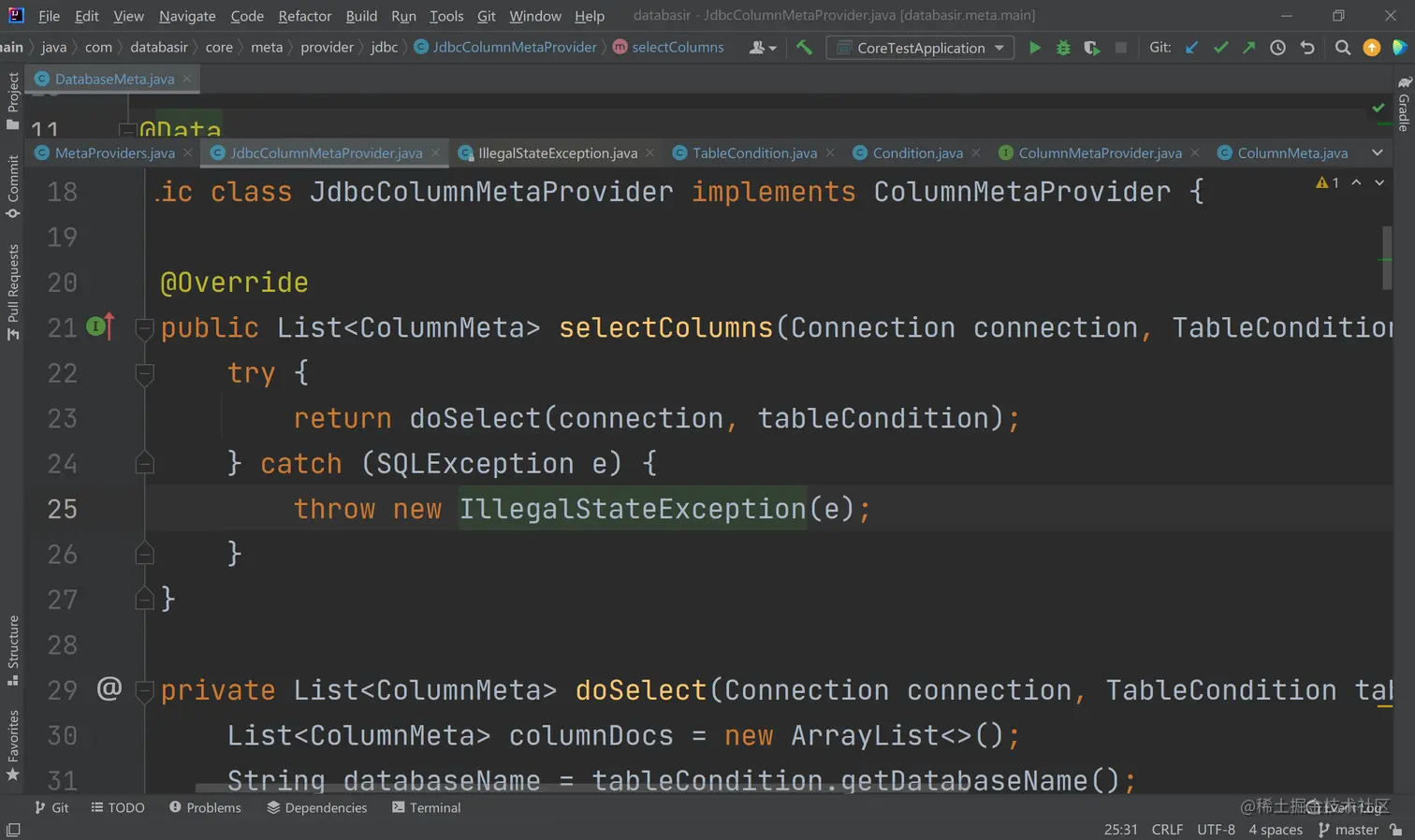
Task: Open the File menu
Action: pyautogui.click(x=49, y=16)
